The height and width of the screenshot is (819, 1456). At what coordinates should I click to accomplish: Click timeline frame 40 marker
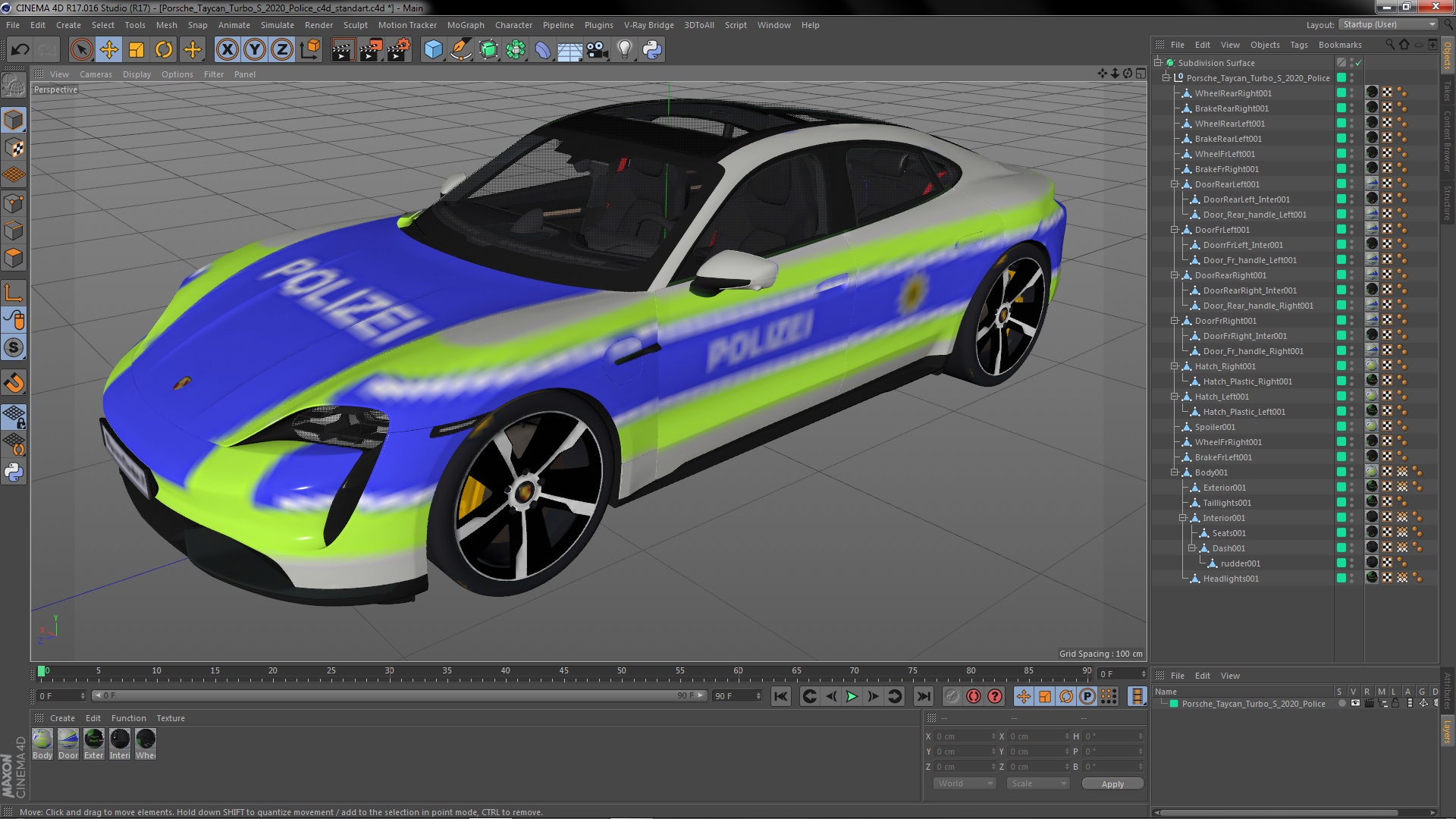[505, 671]
